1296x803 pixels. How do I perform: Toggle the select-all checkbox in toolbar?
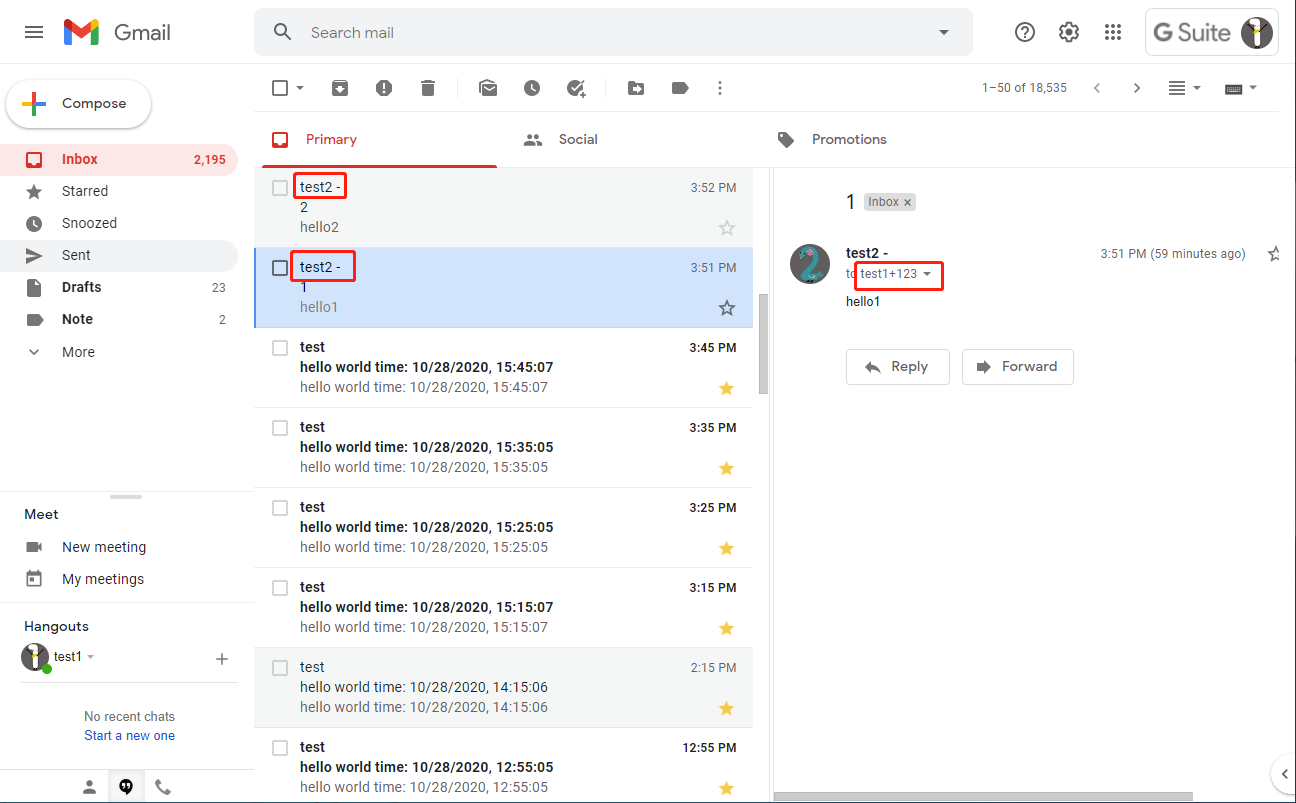280,88
